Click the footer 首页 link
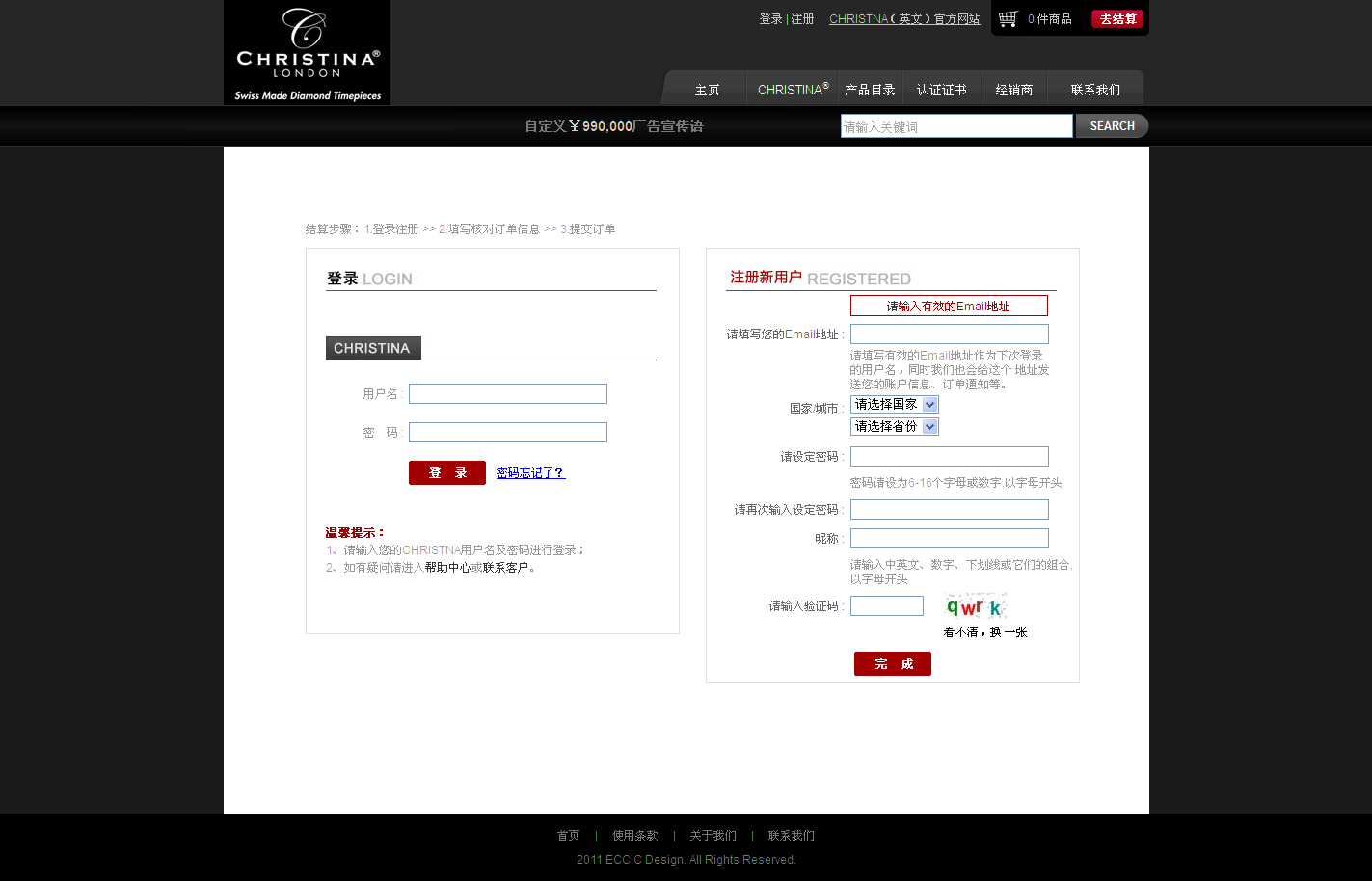Image resolution: width=1372 pixels, height=881 pixels. (569, 836)
